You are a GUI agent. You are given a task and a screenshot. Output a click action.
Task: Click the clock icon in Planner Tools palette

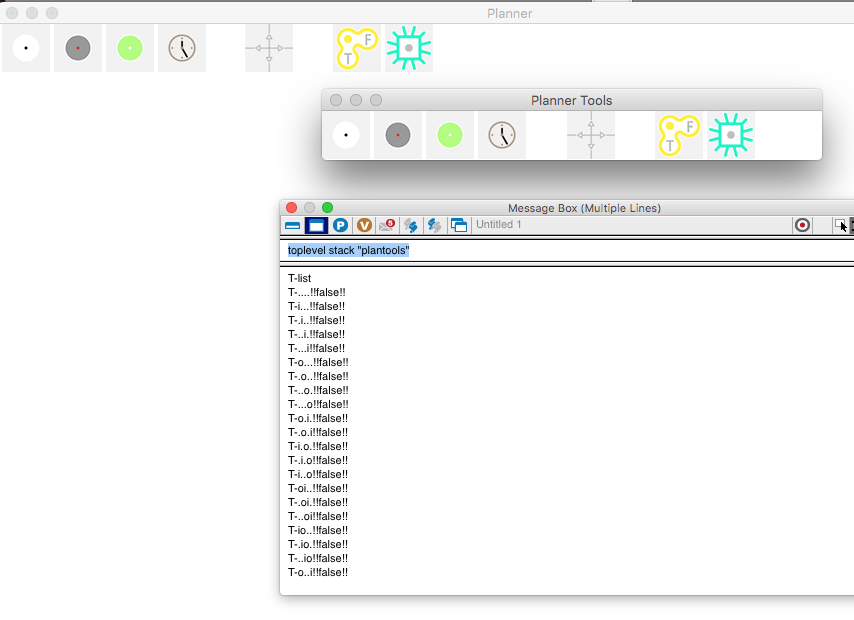[x=502, y=135]
